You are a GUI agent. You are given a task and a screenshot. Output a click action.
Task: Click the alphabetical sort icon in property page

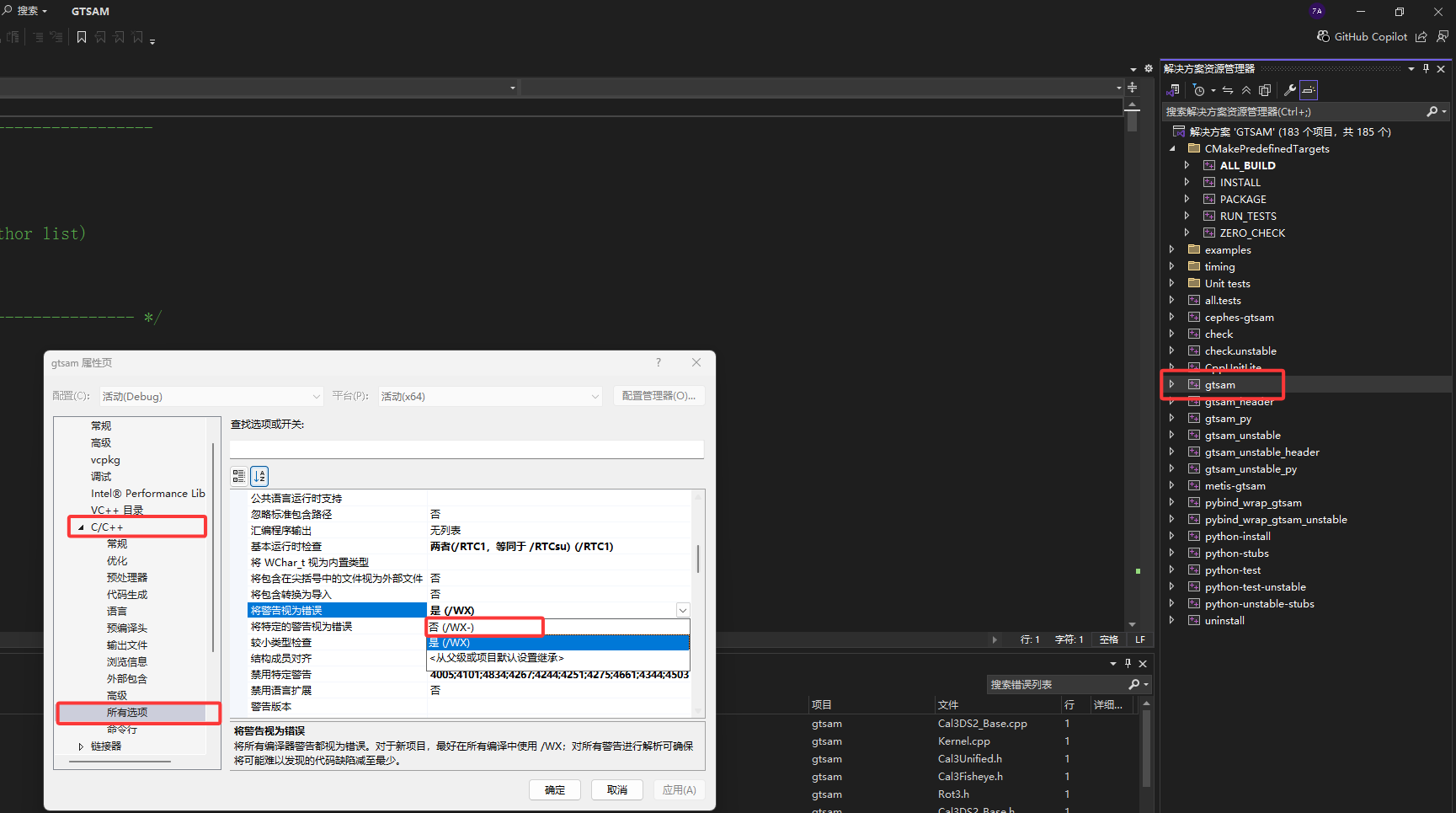[x=259, y=476]
